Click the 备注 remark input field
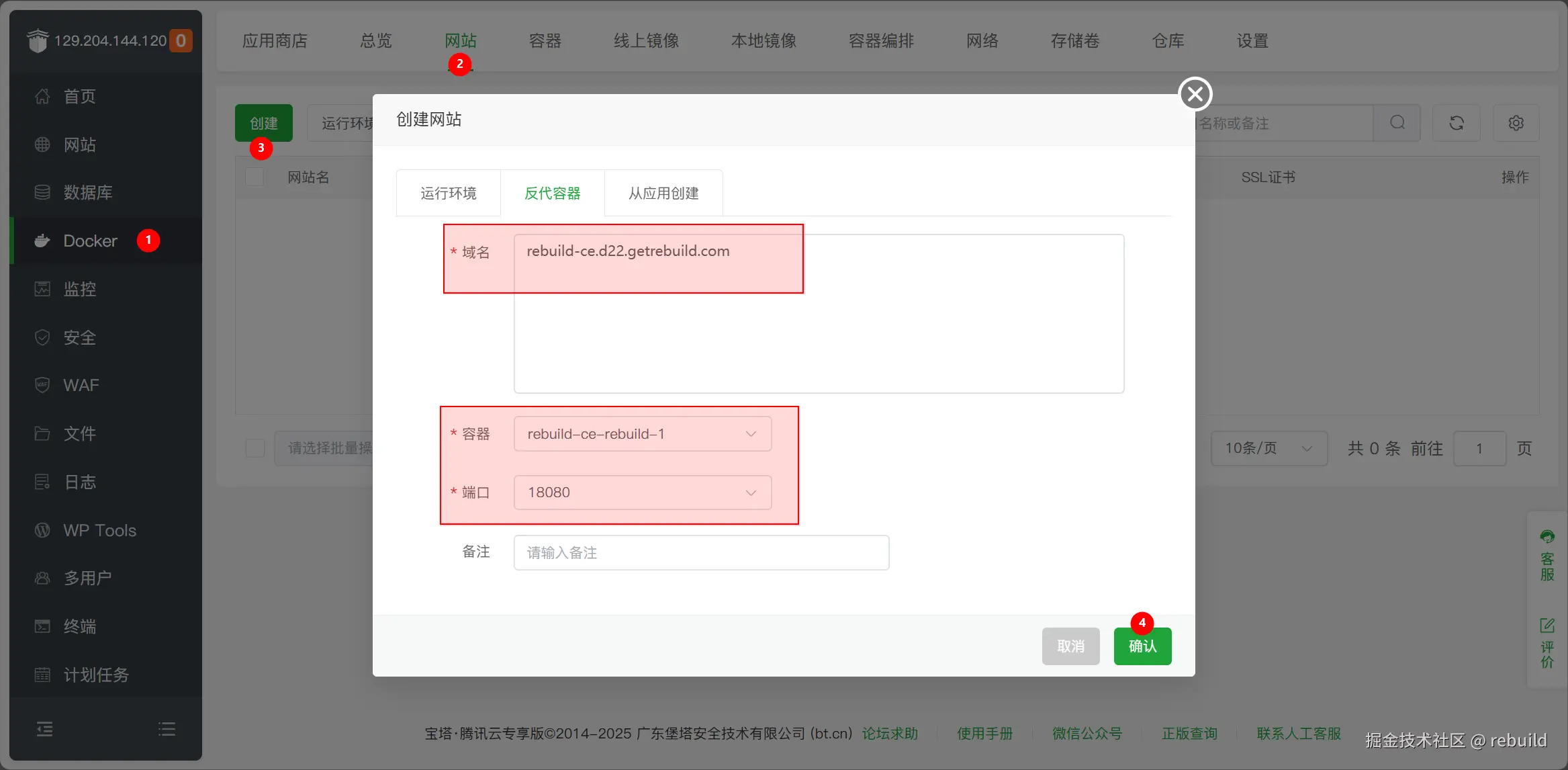The image size is (1568, 770). tap(701, 552)
